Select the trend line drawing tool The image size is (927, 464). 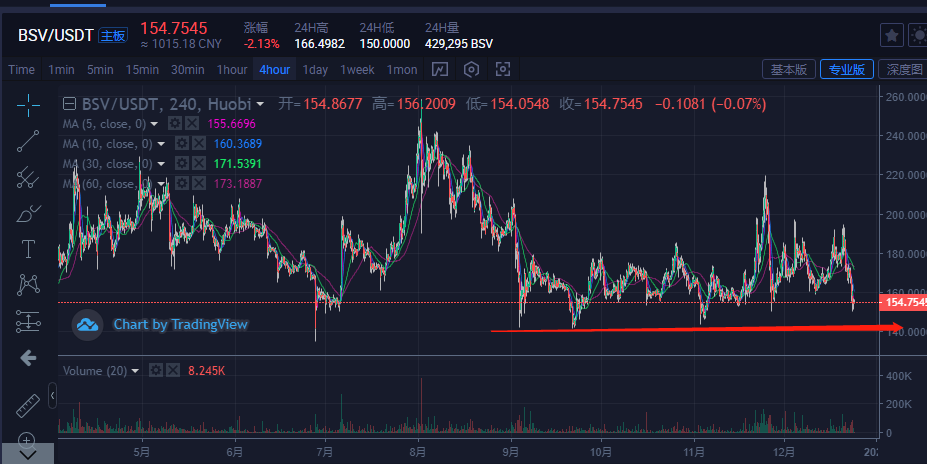pos(28,141)
